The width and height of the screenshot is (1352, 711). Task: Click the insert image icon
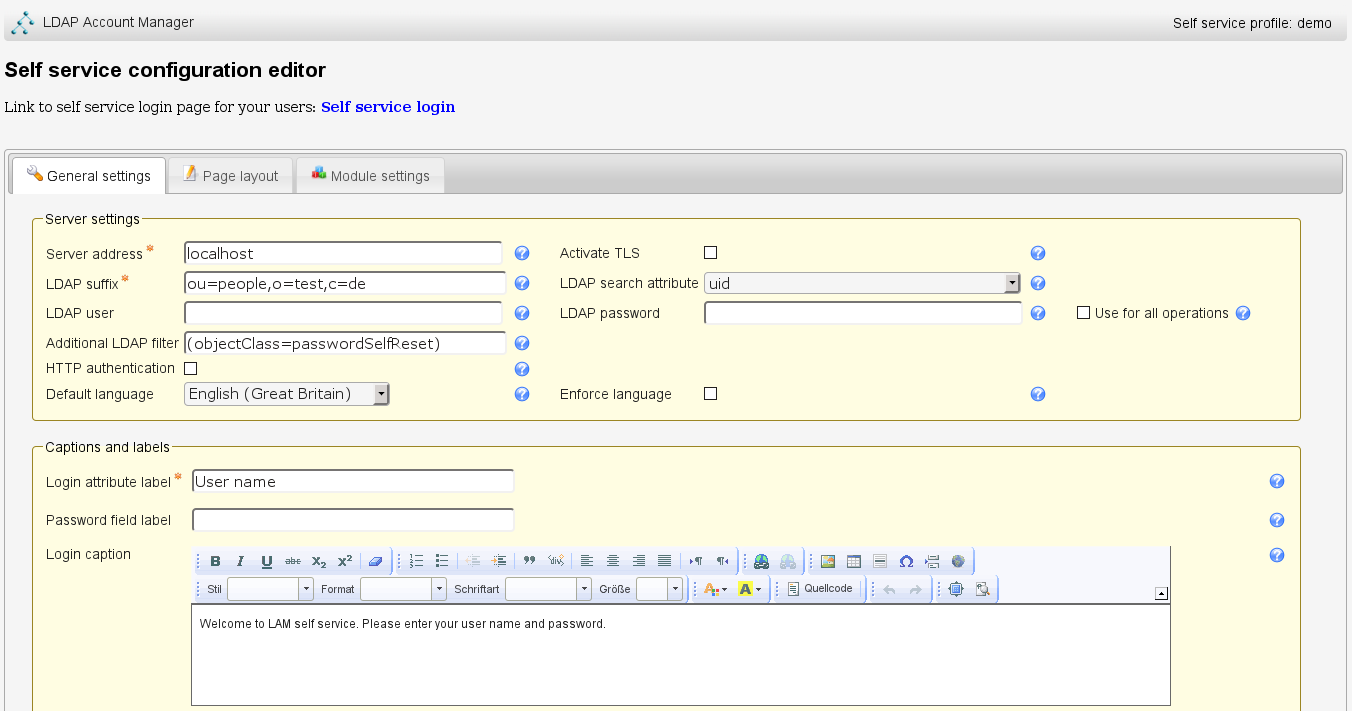coord(828,561)
